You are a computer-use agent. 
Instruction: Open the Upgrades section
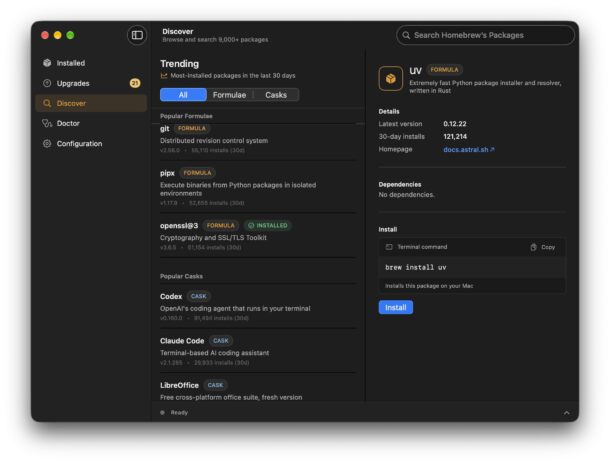click(91, 83)
